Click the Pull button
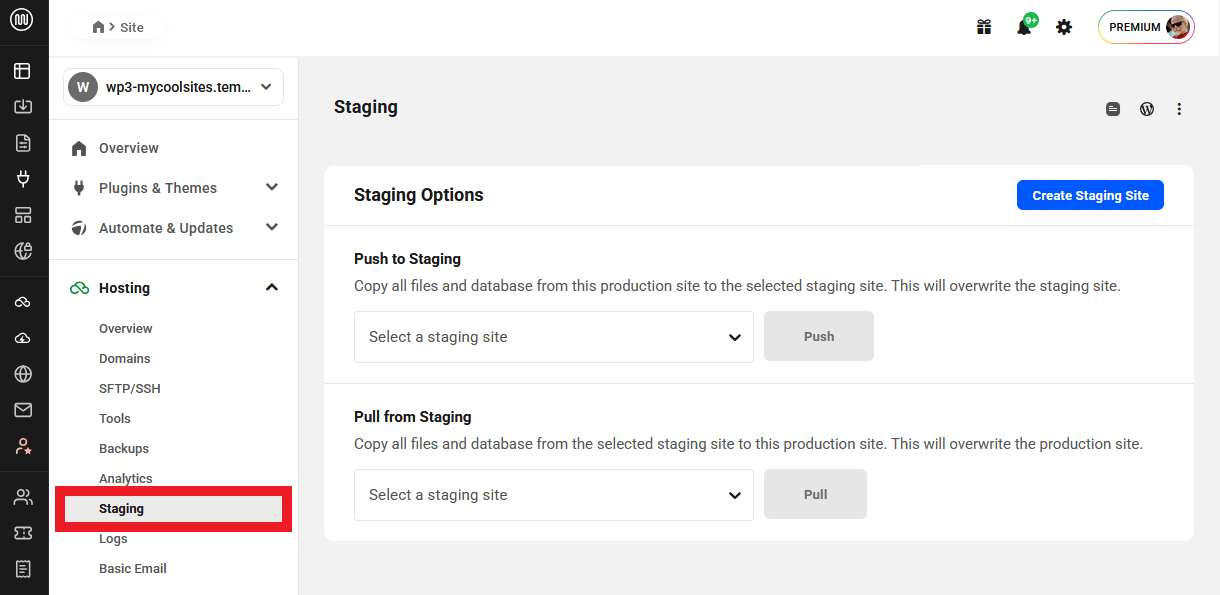1220x595 pixels. (x=815, y=494)
